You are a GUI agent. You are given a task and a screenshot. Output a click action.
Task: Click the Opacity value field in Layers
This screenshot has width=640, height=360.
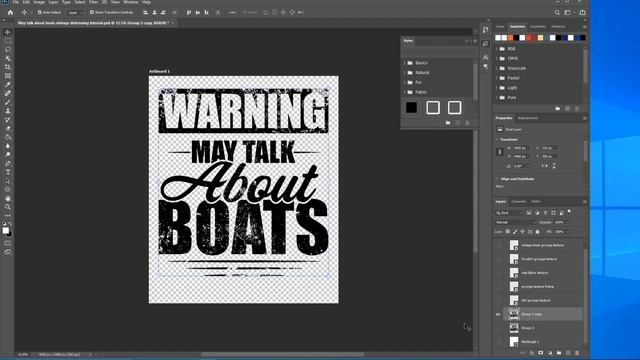pyautogui.click(x=560, y=222)
